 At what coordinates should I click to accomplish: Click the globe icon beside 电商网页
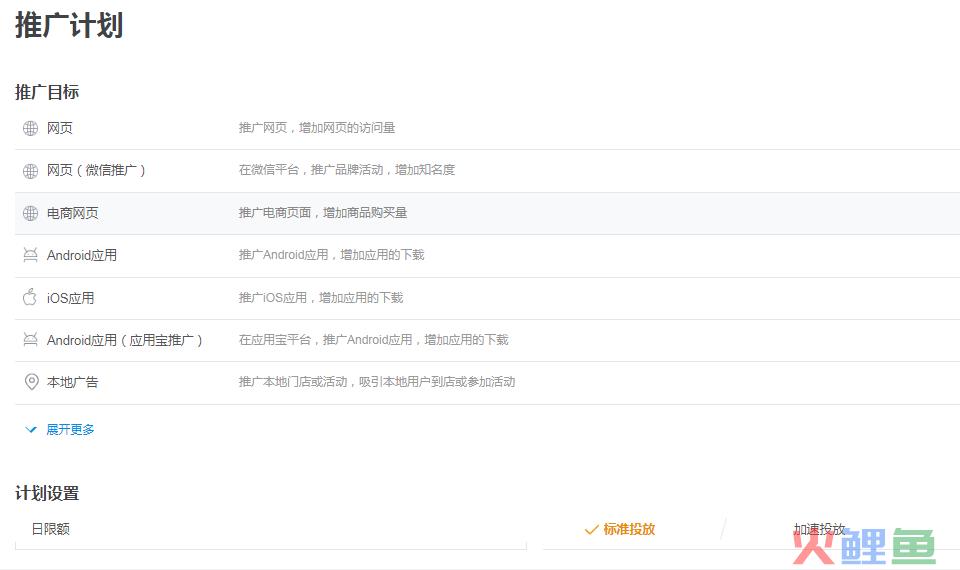click(x=31, y=213)
